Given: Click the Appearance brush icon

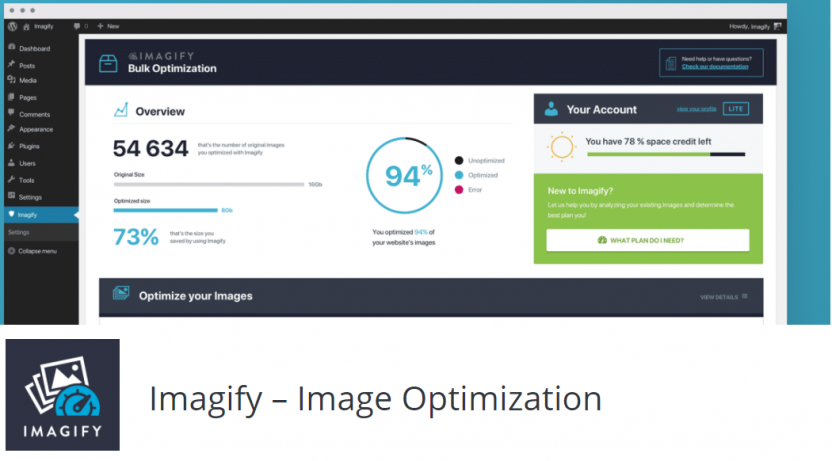Looking at the screenshot, I should click(12, 129).
